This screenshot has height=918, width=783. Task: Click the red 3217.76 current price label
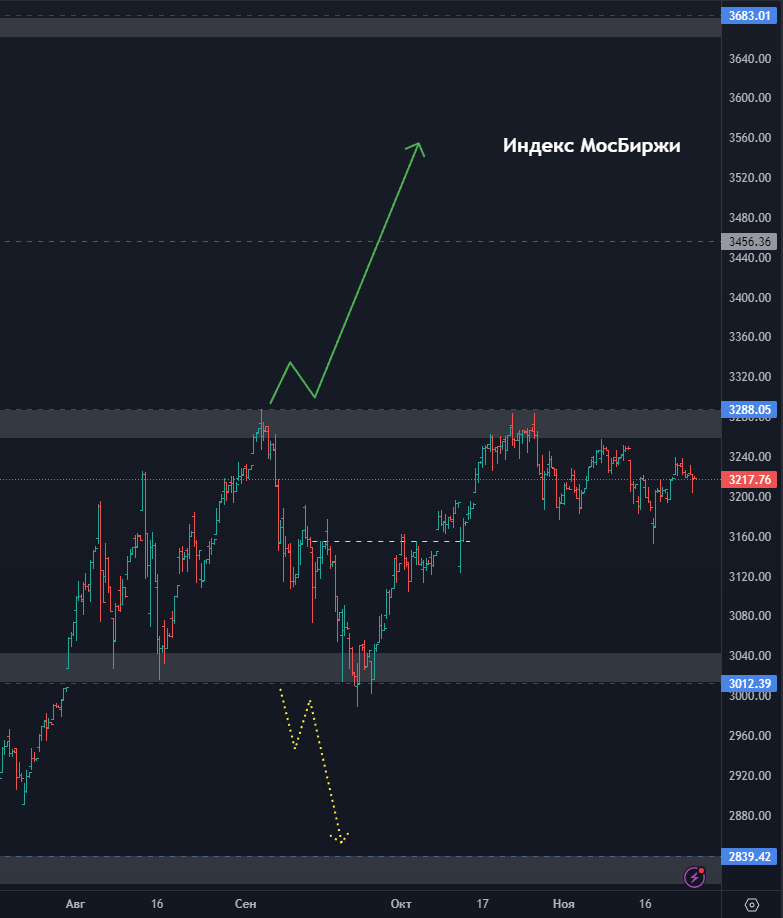[x=749, y=479]
